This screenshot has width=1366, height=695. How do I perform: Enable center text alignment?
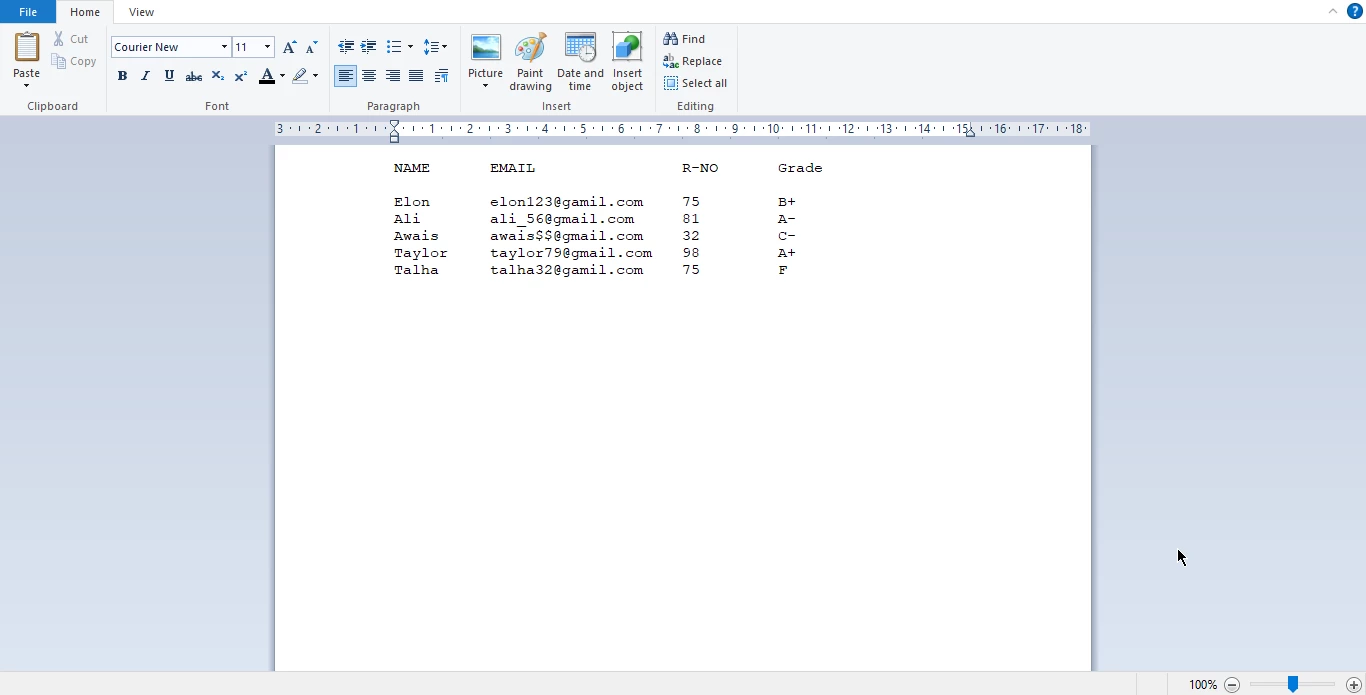(369, 76)
